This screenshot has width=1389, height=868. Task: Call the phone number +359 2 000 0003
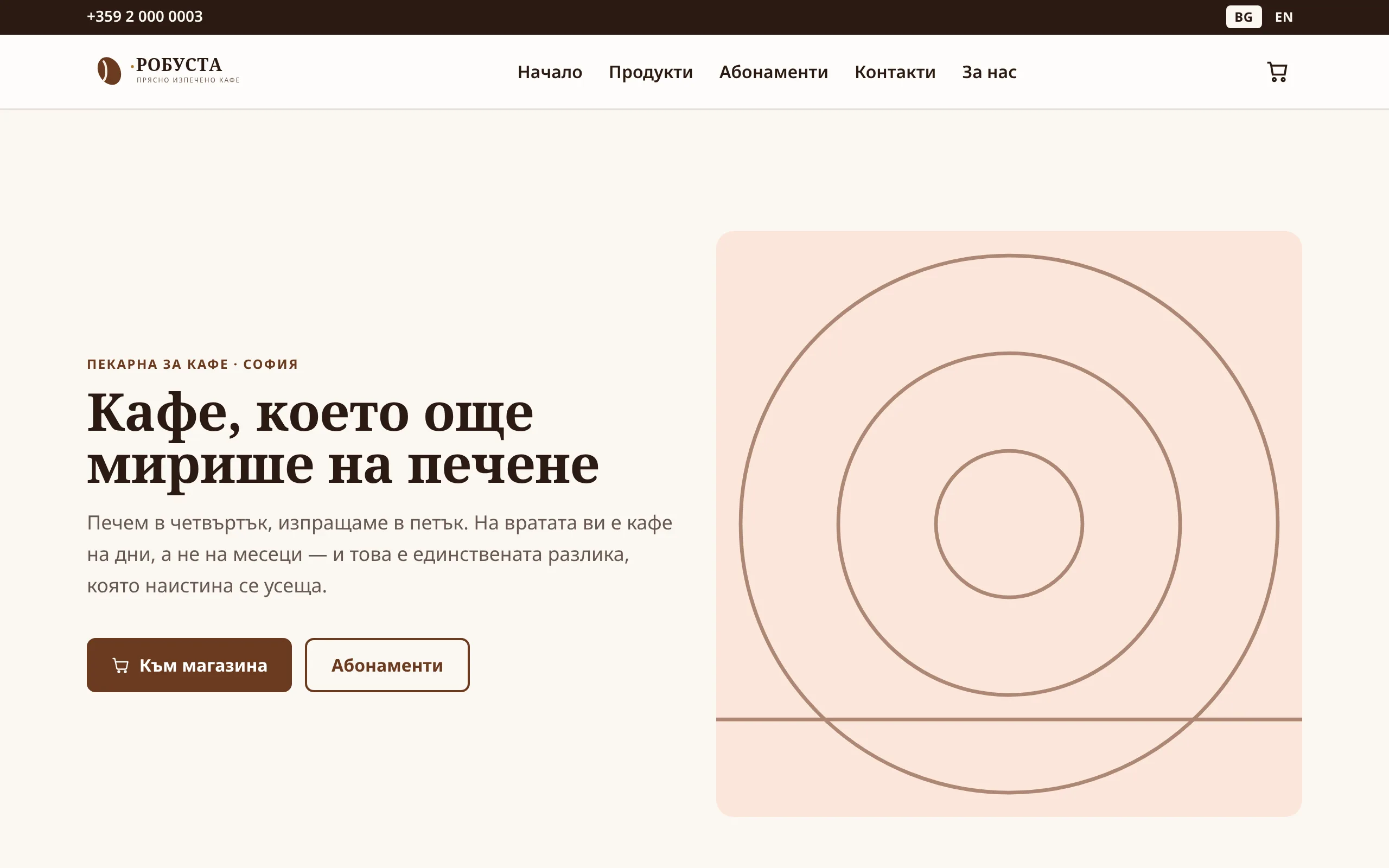click(145, 17)
